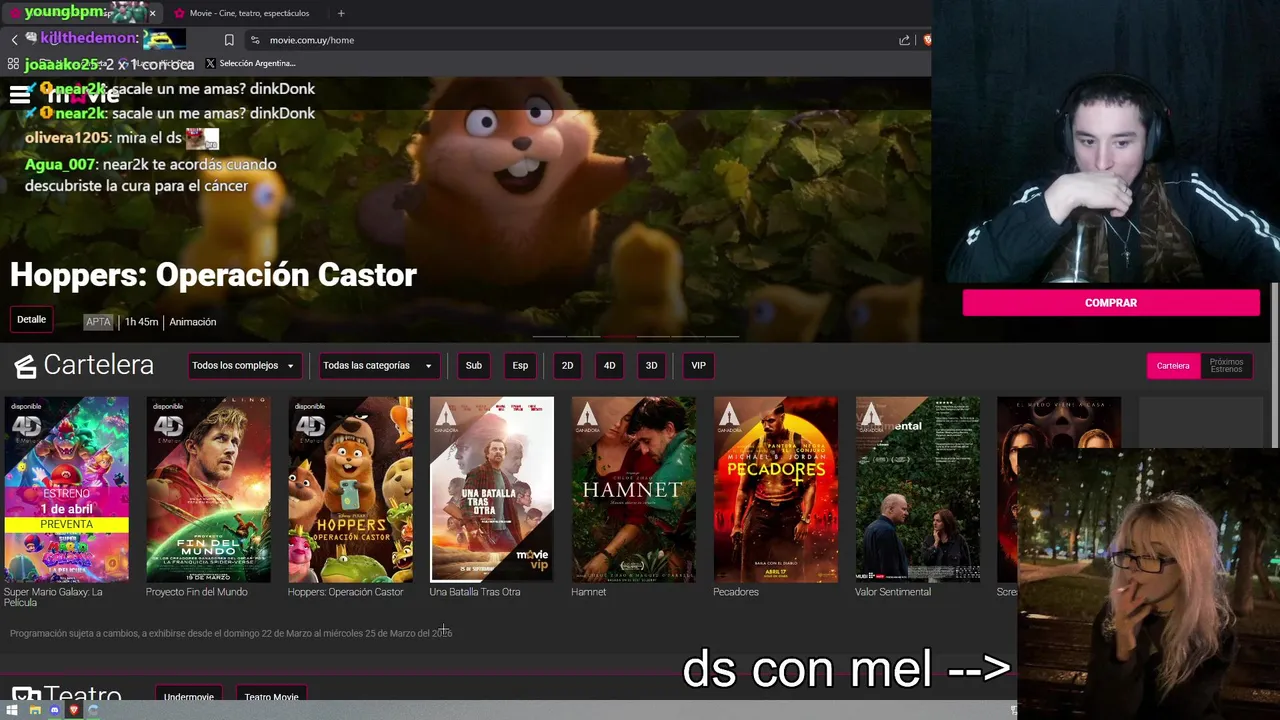Screen dimensions: 1280x720
Task: Expand the Todas las categorías dropdown
Action: 378,366
